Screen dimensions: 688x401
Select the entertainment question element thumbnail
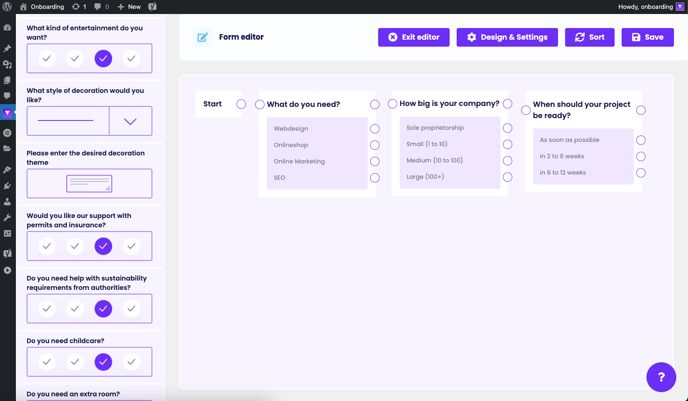pyautogui.click(x=90, y=58)
